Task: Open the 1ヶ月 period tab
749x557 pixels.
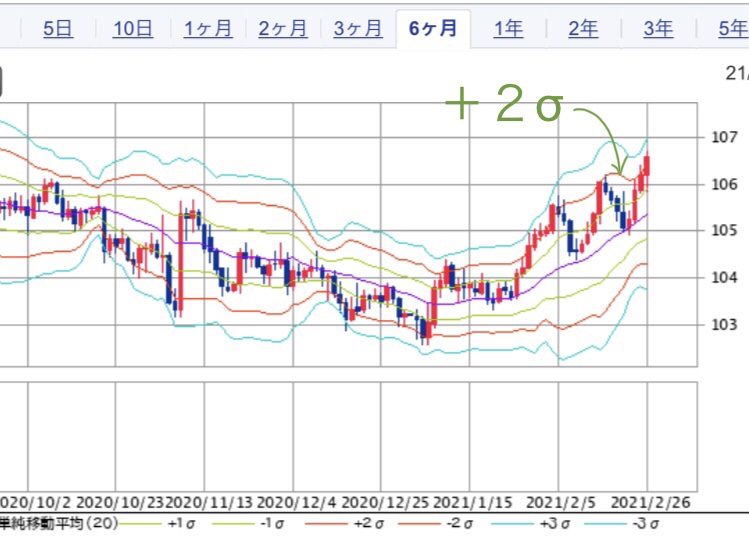Action: [x=208, y=29]
